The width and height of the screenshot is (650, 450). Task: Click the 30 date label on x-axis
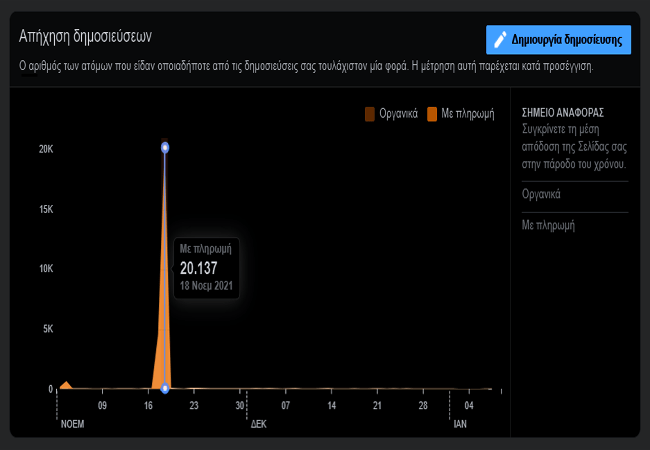(240, 406)
